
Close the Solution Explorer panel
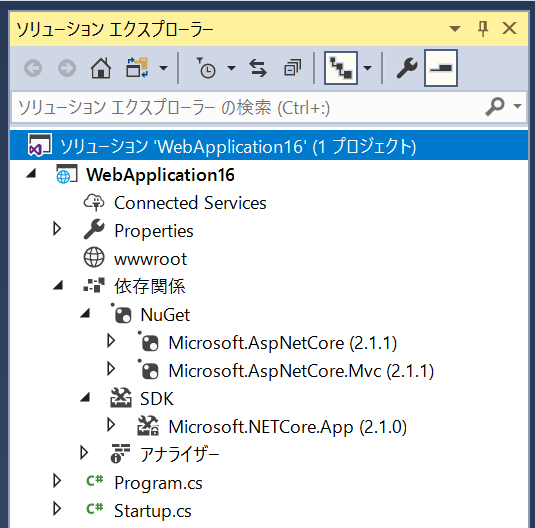509,28
